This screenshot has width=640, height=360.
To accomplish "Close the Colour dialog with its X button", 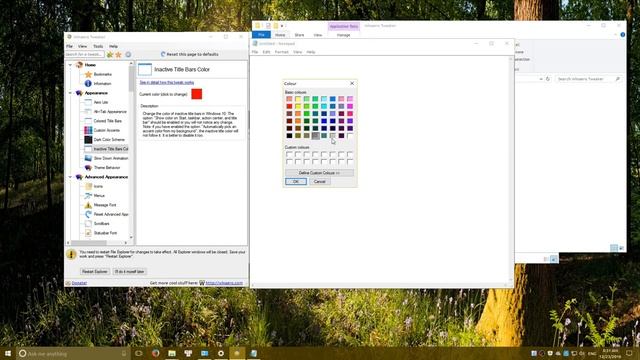I will point(352,83).
